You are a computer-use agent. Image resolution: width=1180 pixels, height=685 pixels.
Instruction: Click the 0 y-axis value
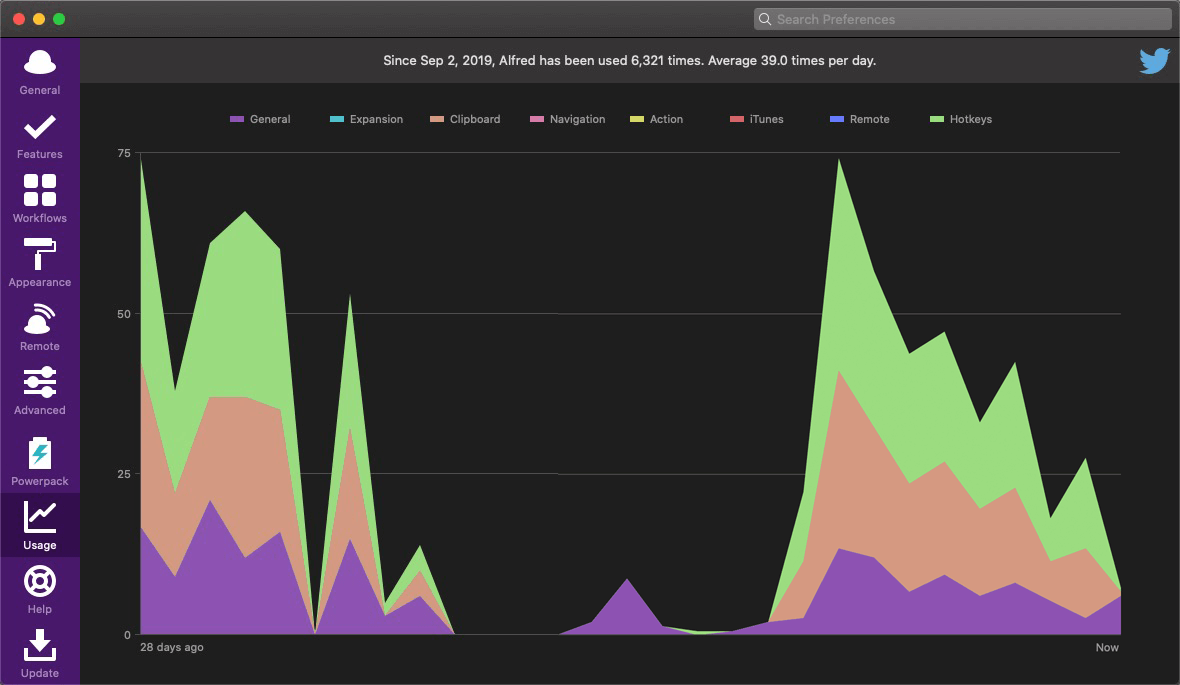tap(127, 635)
